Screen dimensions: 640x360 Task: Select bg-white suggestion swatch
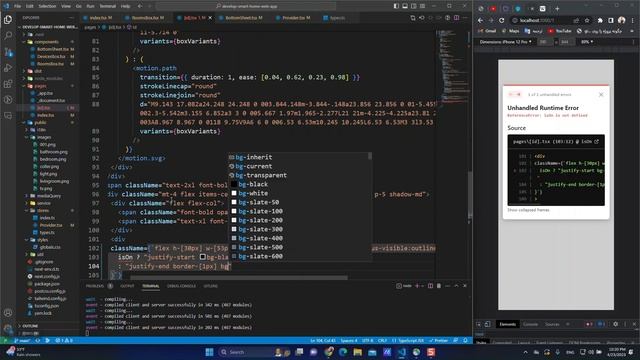(234, 193)
